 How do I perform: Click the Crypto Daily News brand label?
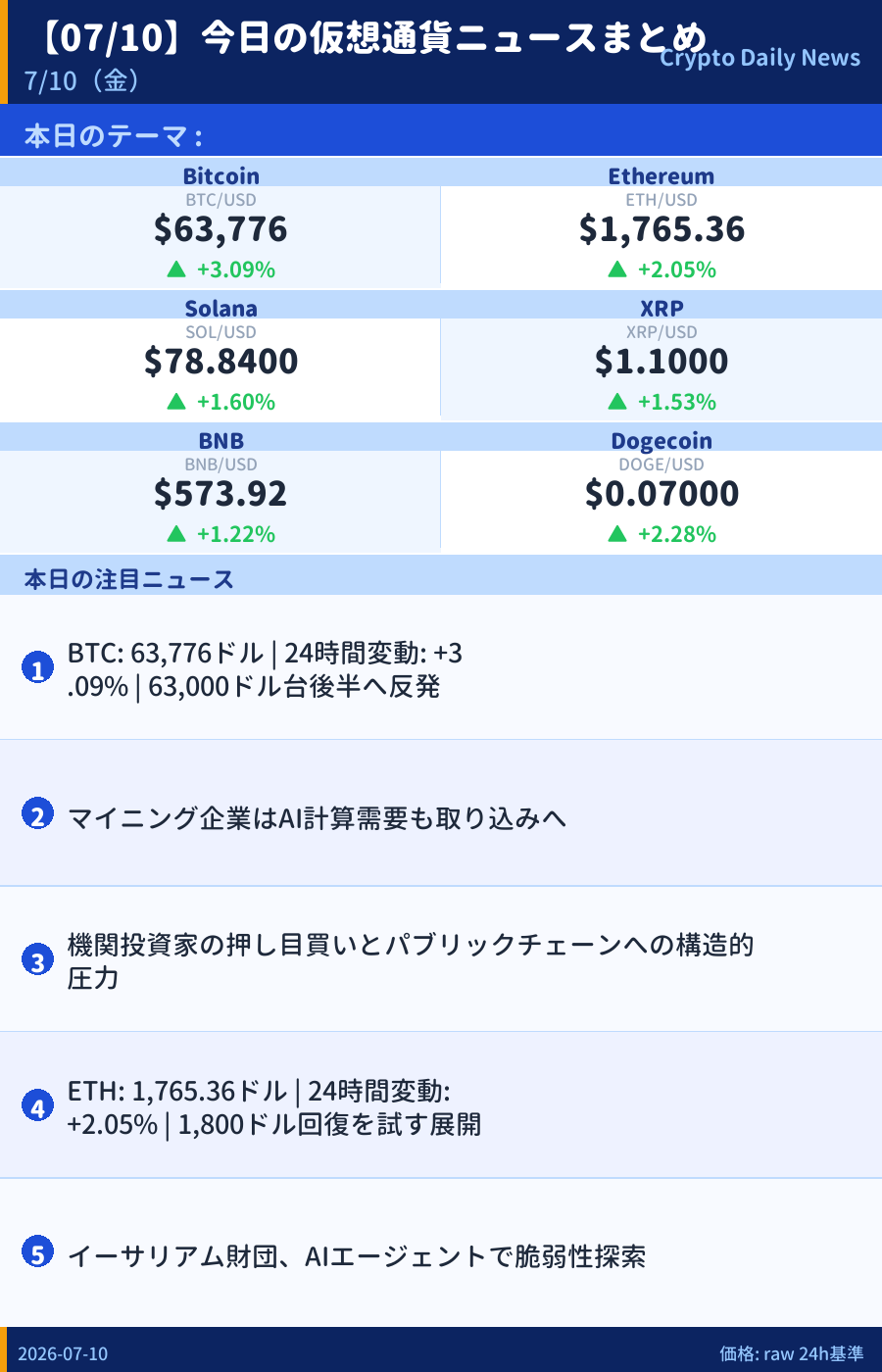point(760,58)
